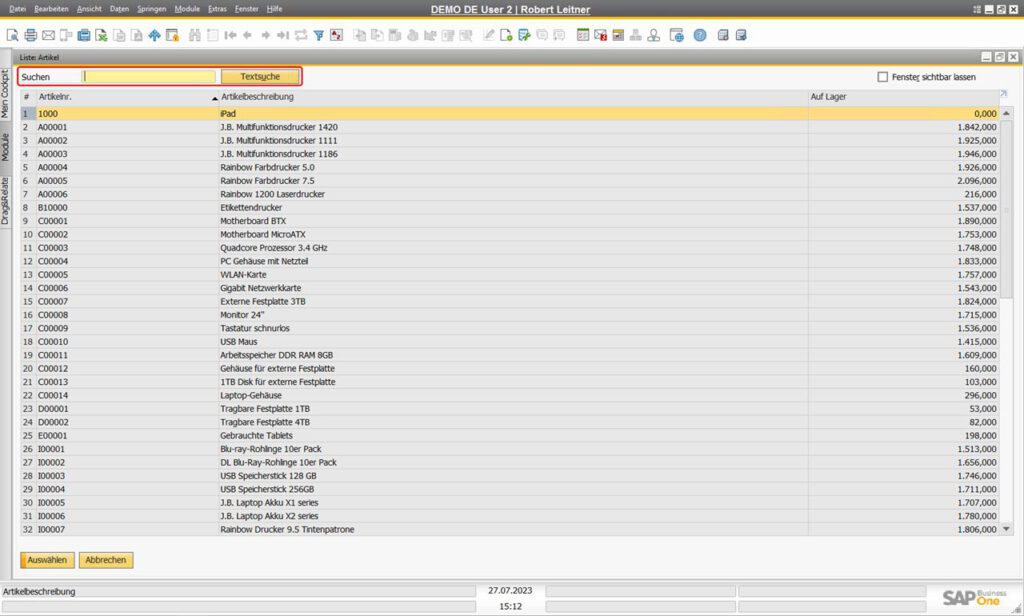Switch to the Drag&Relate side tab
Image resolution: width=1024 pixels, height=616 pixels.
[x=5, y=201]
